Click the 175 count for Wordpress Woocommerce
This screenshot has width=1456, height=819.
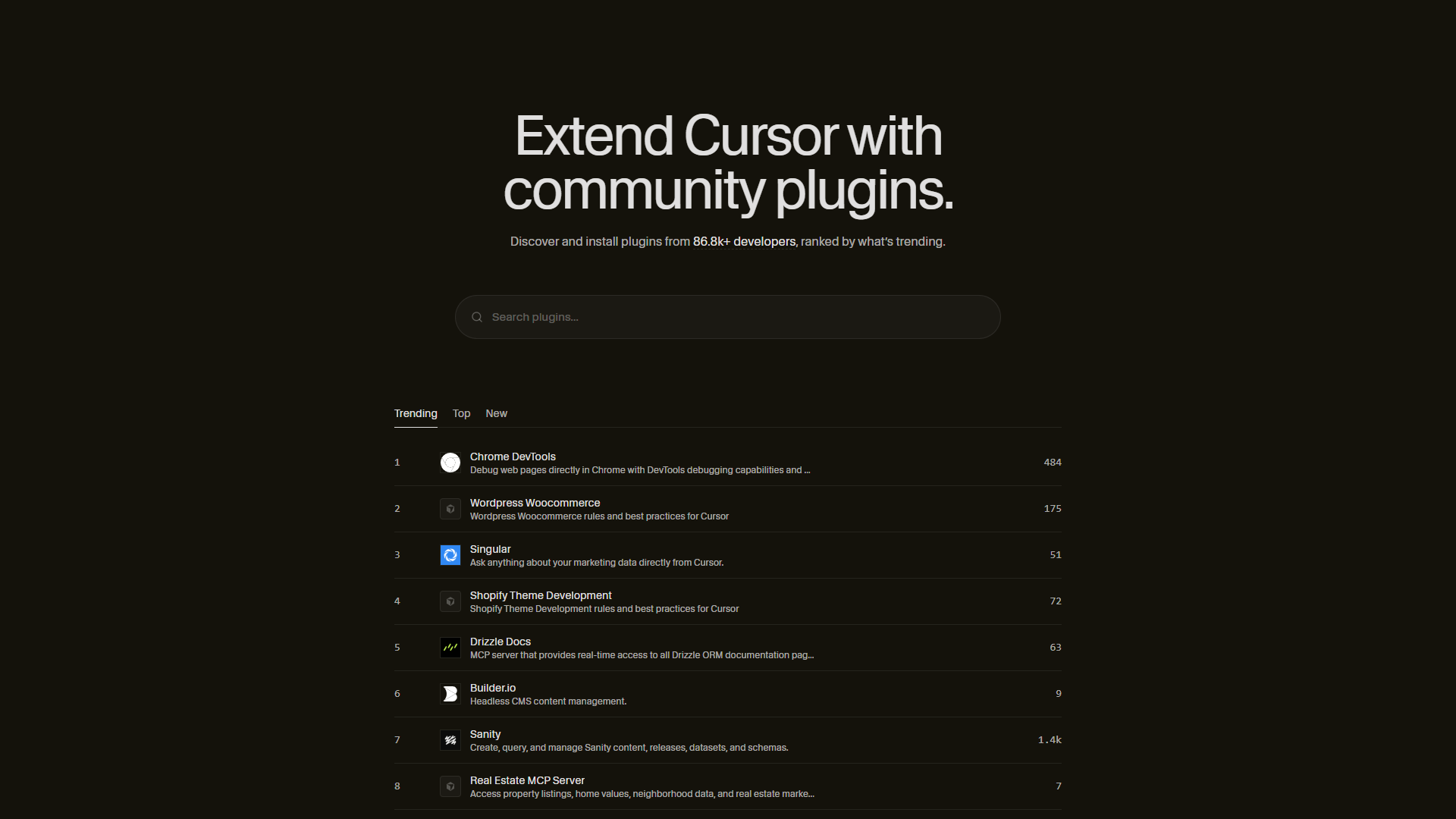coord(1053,509)
